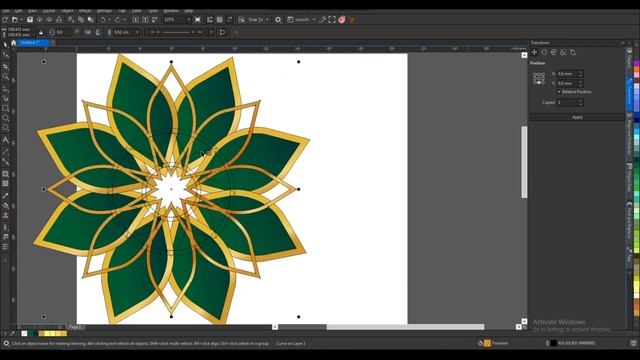The width and height of the screenshot is (640, 360).
Task: Click the closed curve button
Action: (222, 32)
